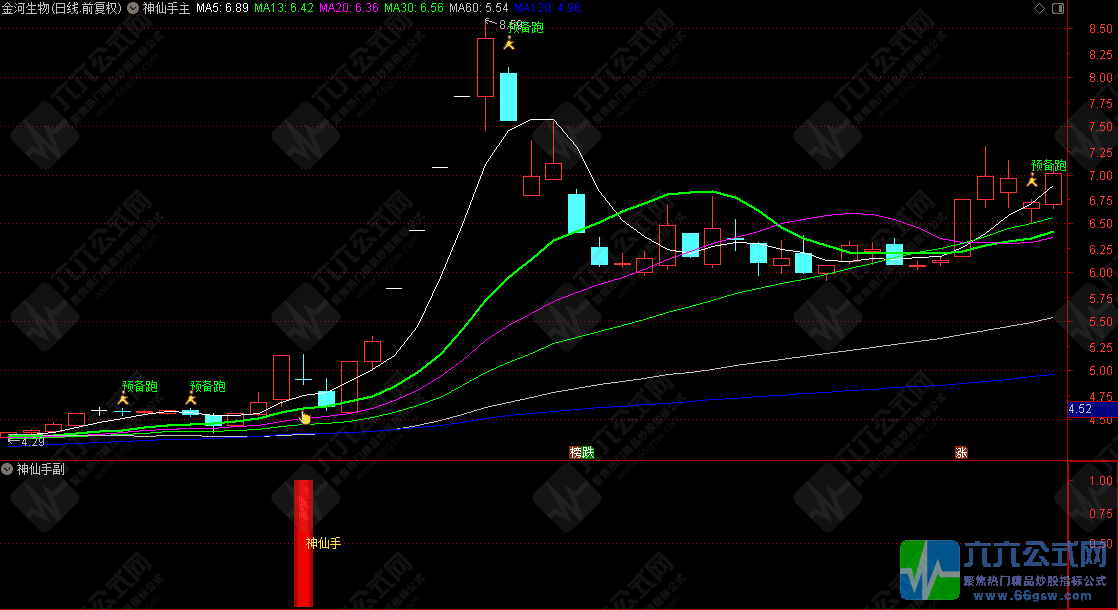Click the red 神仙手 signal bar
The image size is (1118, 610).
pyautogui.click(x=303, y=543)
